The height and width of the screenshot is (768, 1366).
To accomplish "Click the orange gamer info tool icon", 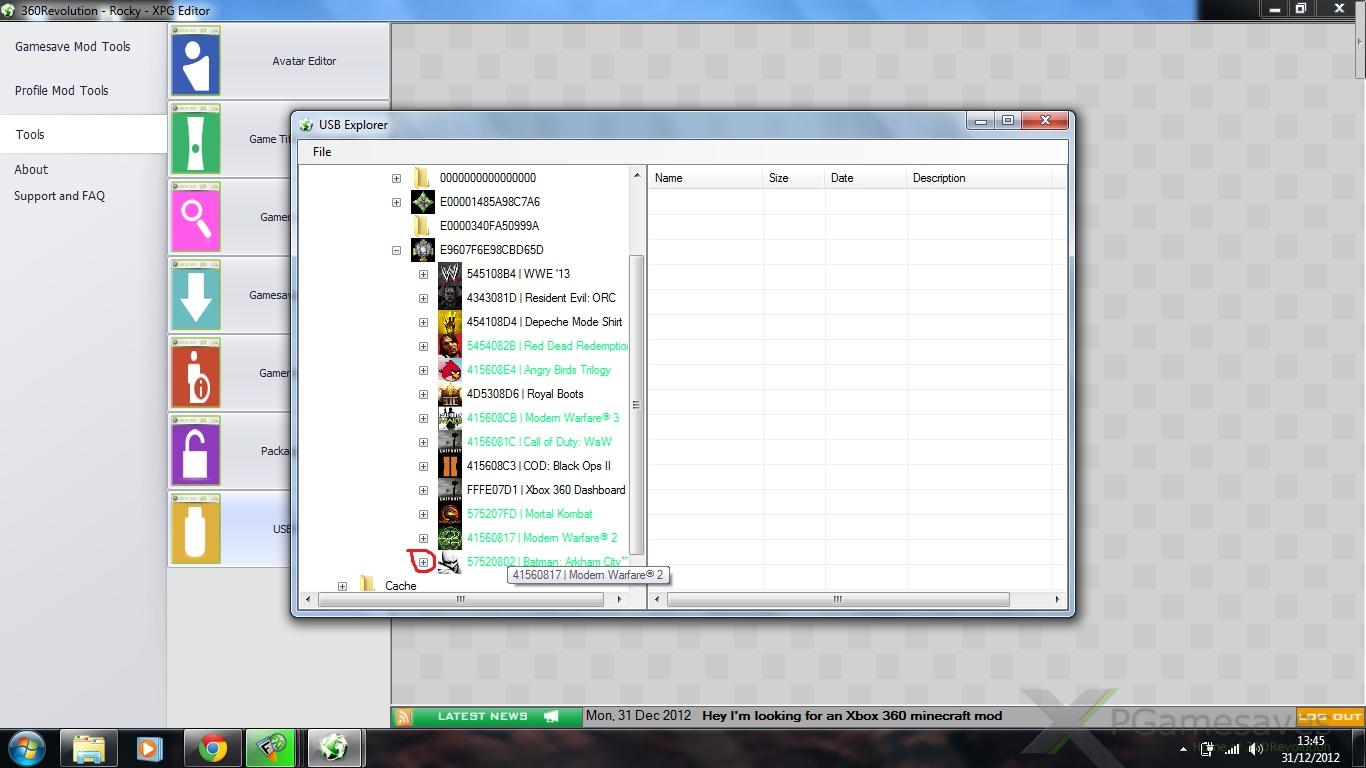I will 195,373.
